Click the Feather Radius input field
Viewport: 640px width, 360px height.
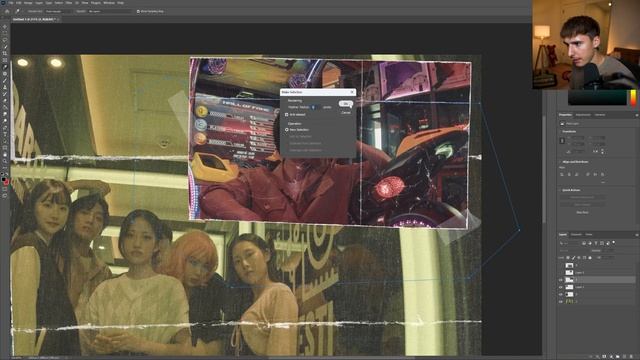(314, 107)
